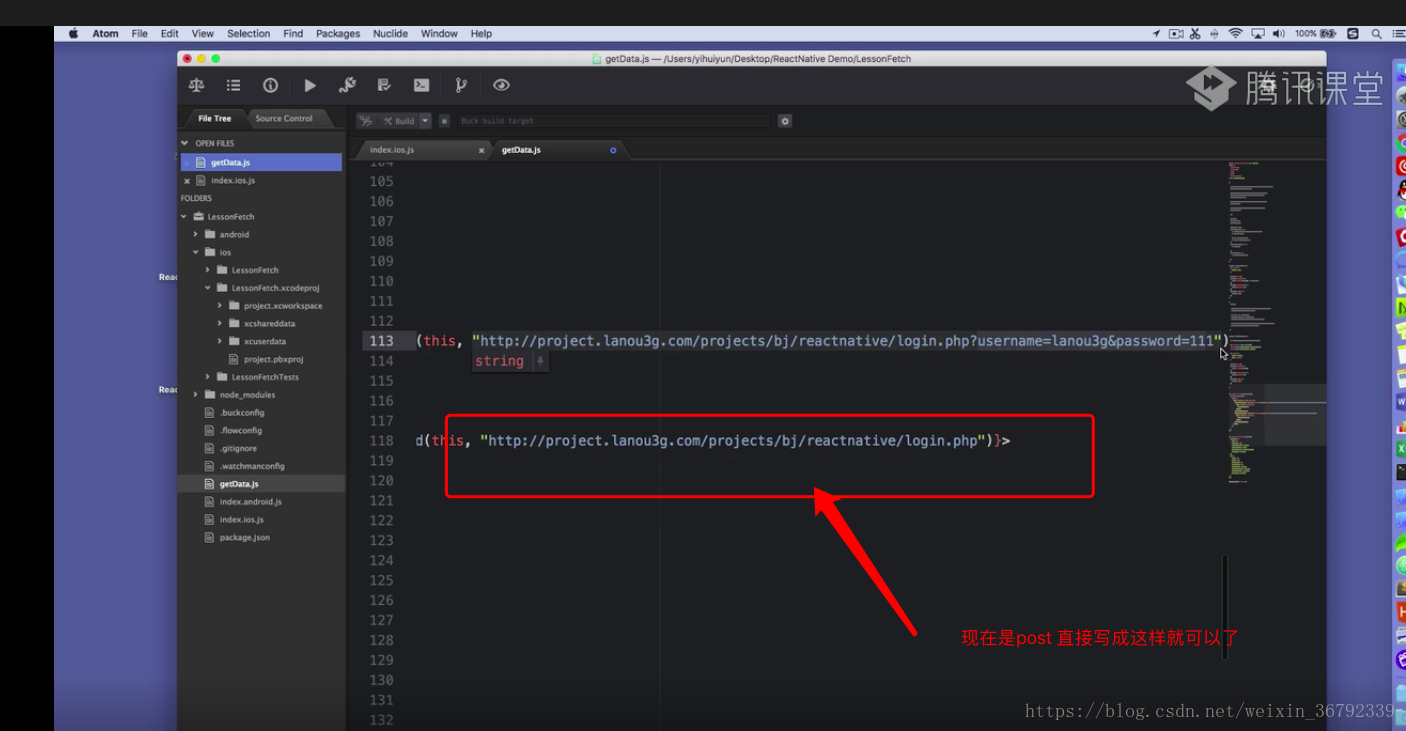Close the index.ios.js editor tab

(481, 151)
